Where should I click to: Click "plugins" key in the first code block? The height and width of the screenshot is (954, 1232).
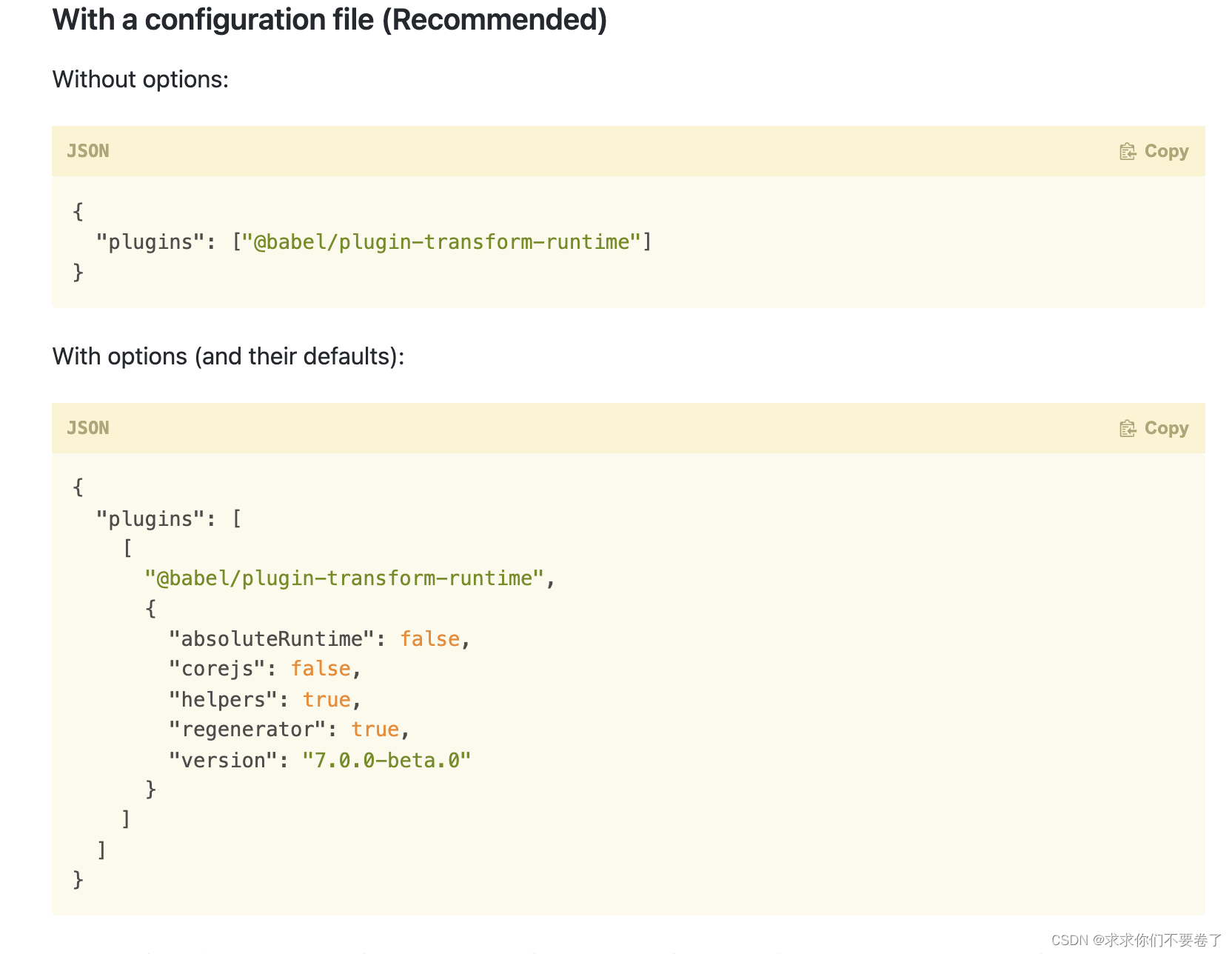150,242
